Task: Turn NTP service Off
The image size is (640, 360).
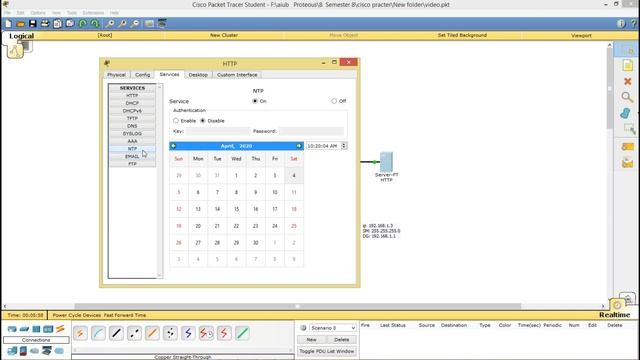Action: (334, 101)
